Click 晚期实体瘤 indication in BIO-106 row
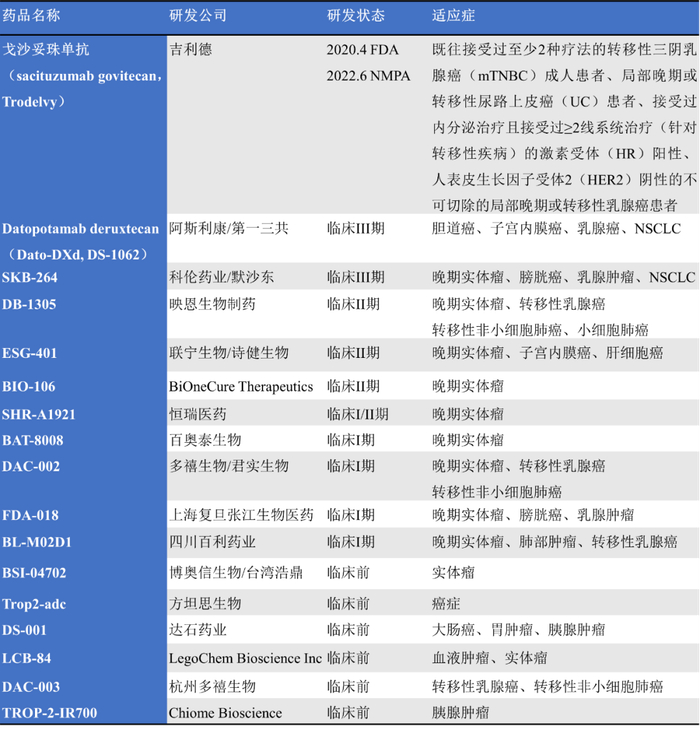 468,386
